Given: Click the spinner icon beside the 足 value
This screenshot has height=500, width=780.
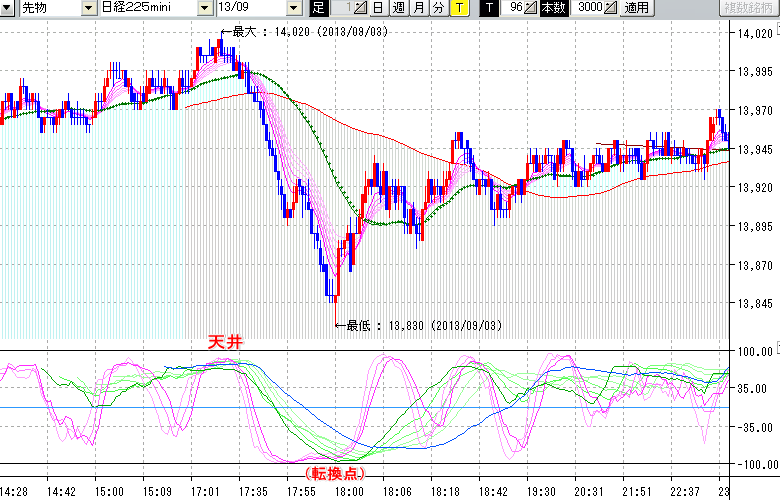Looking at the screenshot, I should click(x=361, y=8).
